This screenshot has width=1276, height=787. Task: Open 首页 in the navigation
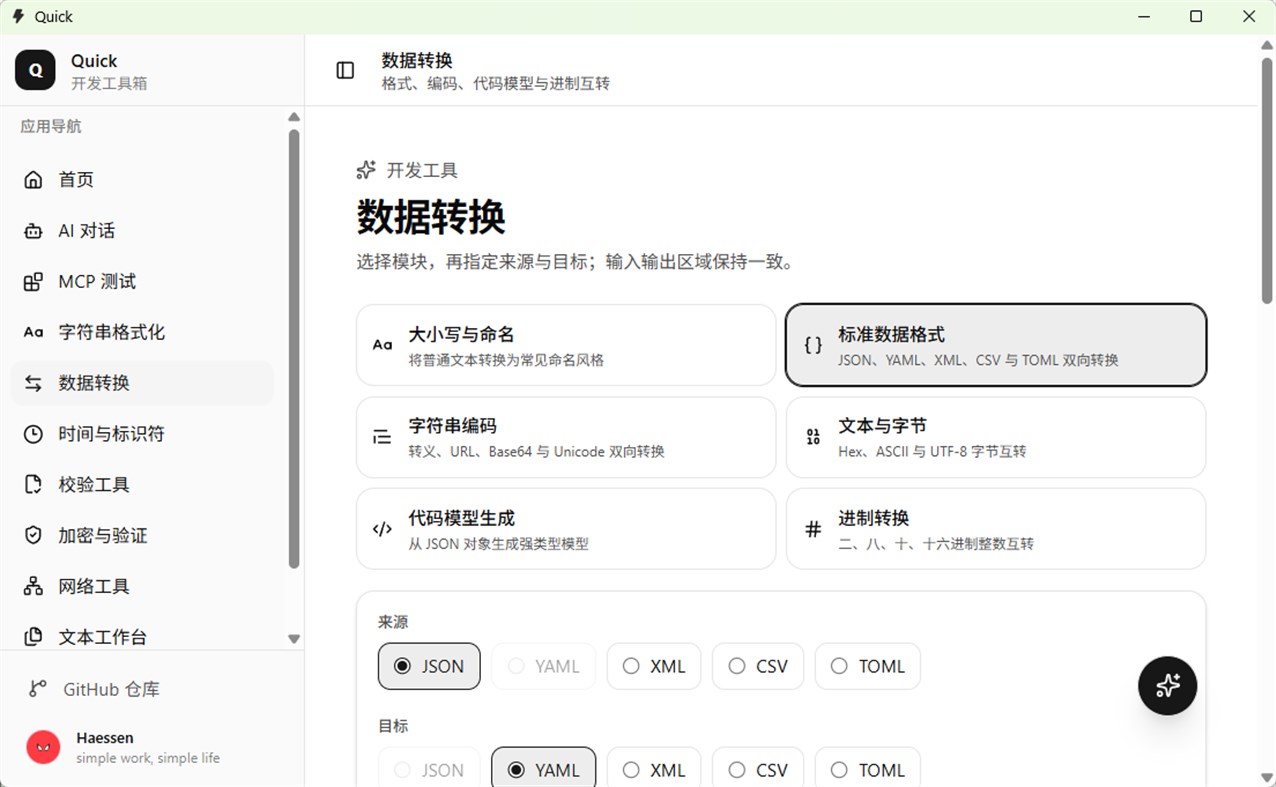(142, 180)
